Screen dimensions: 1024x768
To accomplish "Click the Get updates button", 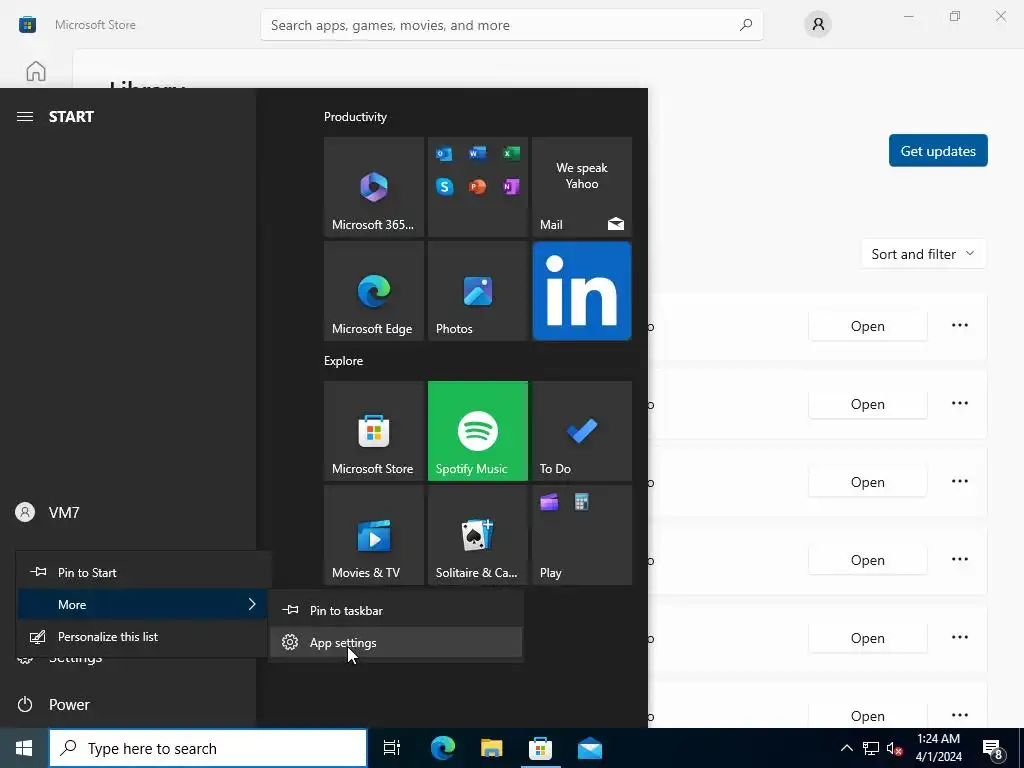I will coord(938,151).
